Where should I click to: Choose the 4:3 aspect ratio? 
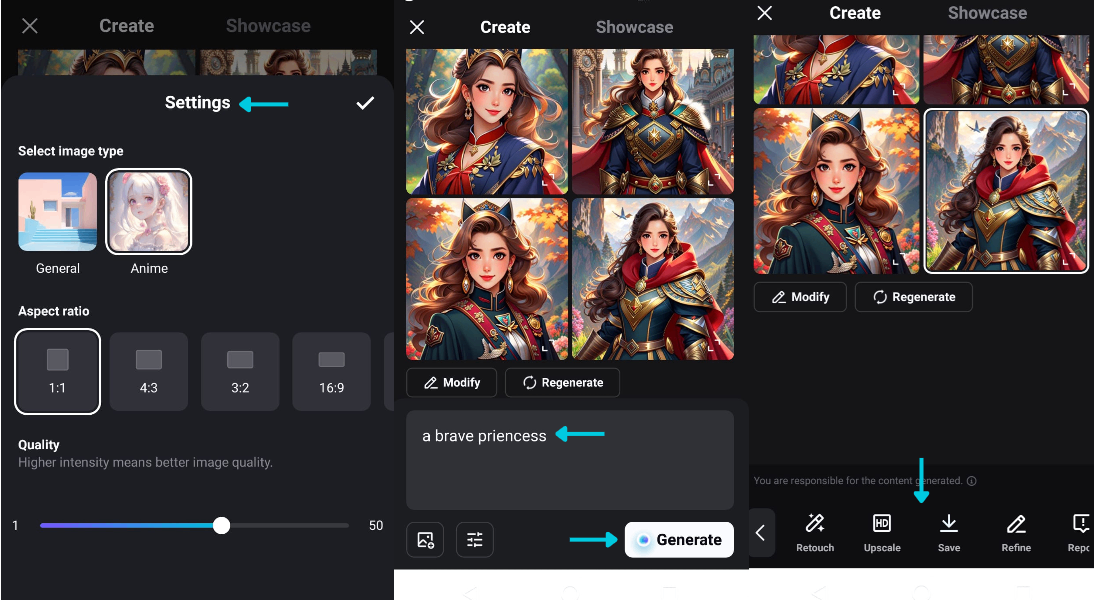[149, 371]
